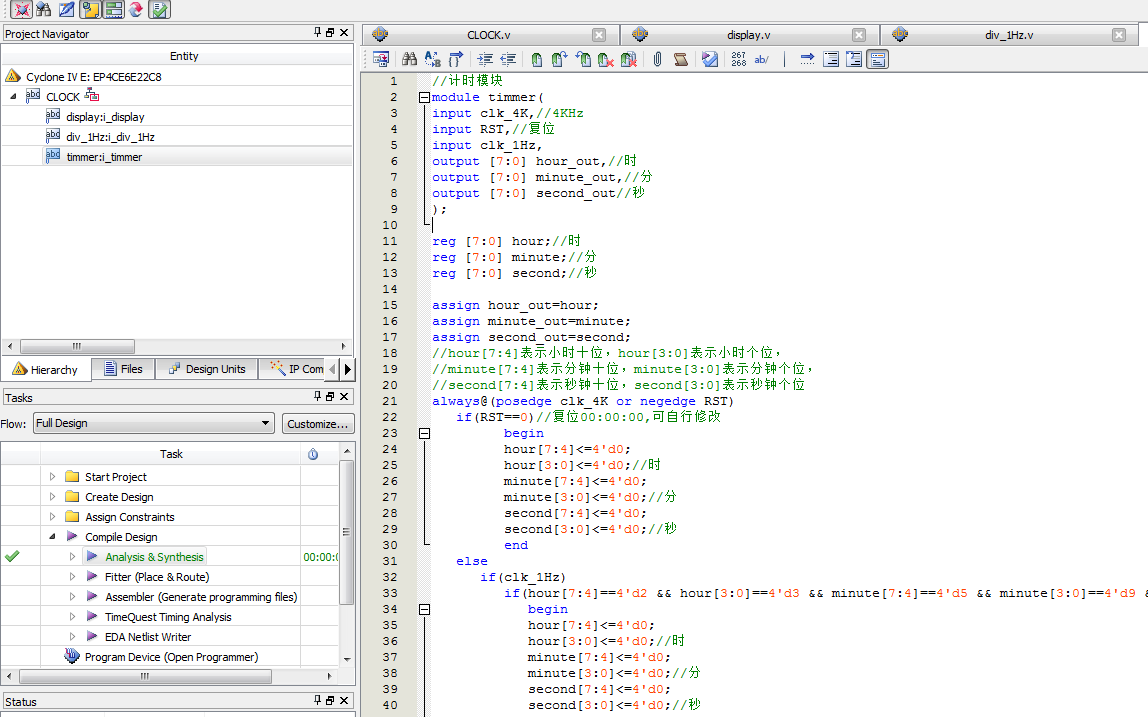Click the Tasks panel horizontal scrollbar

145,676
